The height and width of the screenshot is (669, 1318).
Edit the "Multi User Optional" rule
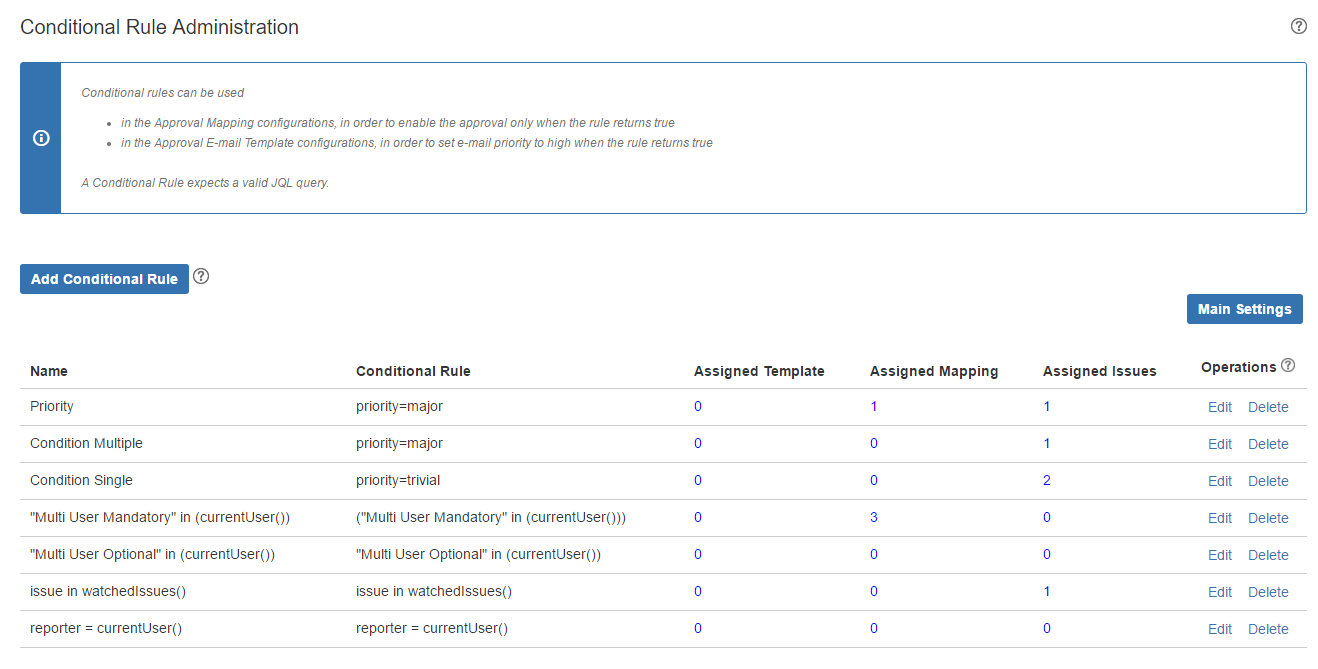tap(1219, 555)
